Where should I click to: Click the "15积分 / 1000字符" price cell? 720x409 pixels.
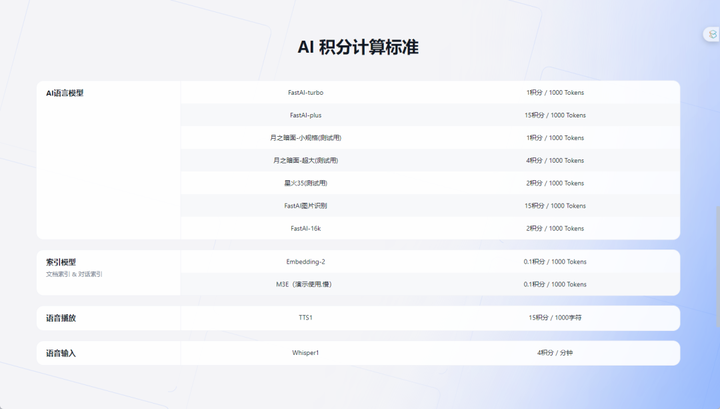click(555, 317)
